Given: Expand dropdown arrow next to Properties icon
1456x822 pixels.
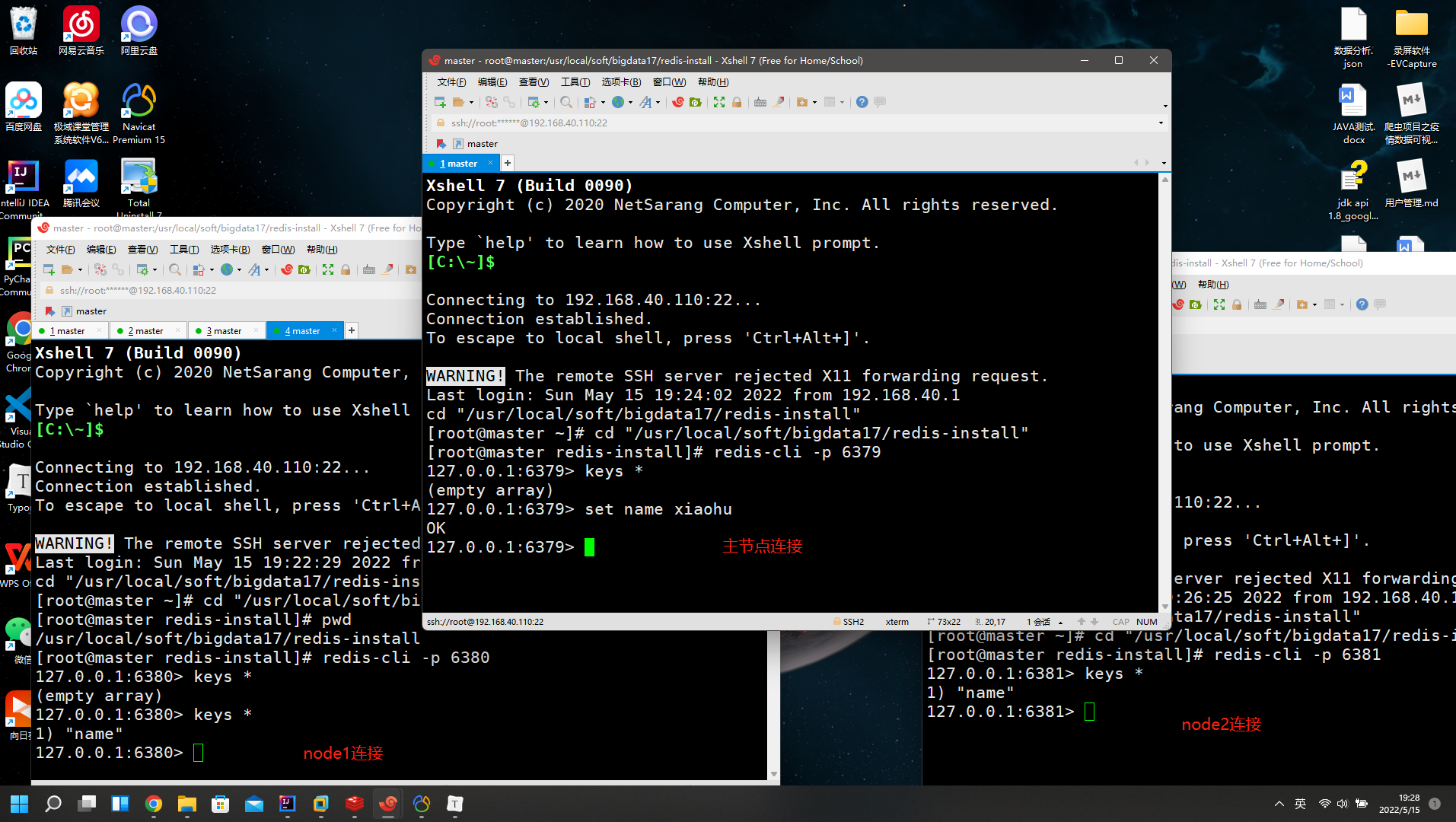Looking at the screenshot, I should point(546,103).
